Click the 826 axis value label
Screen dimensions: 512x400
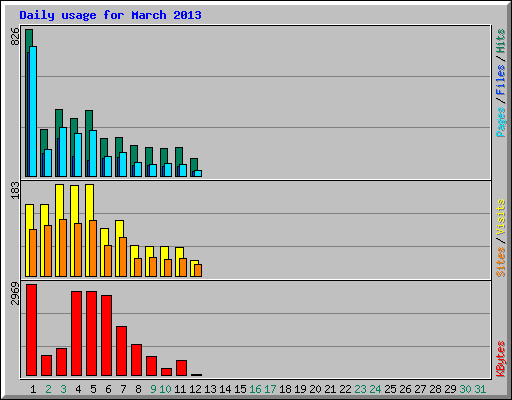click(15, 36)
